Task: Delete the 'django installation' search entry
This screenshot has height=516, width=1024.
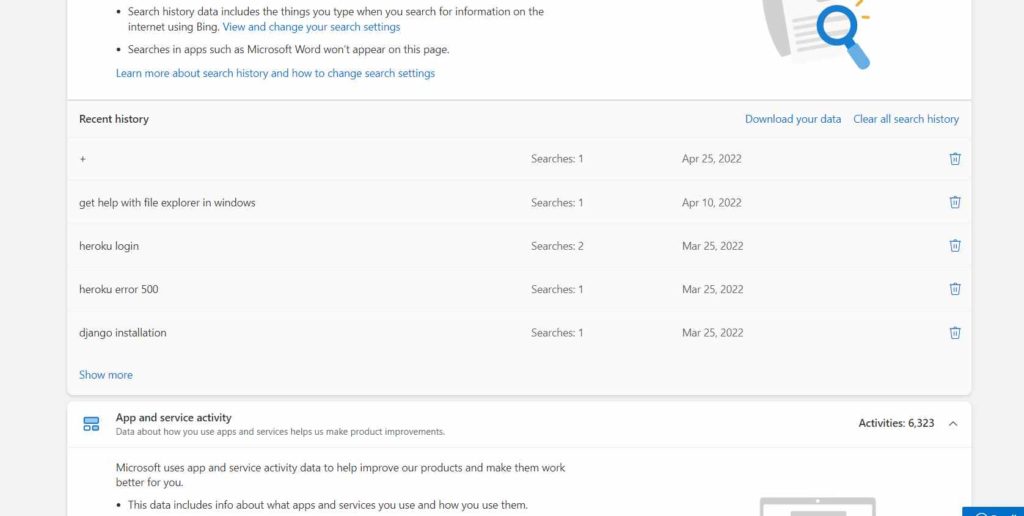Action: (x=955, y=333)
